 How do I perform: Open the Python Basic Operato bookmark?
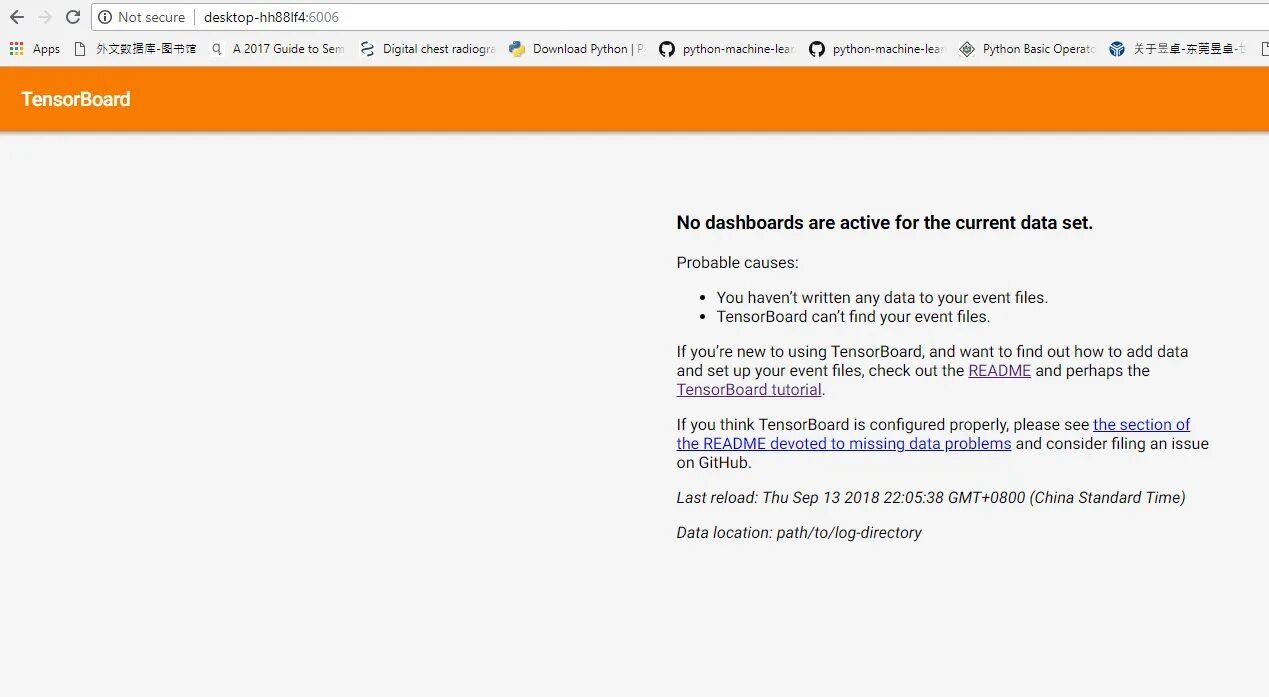tap(1027, 48)
